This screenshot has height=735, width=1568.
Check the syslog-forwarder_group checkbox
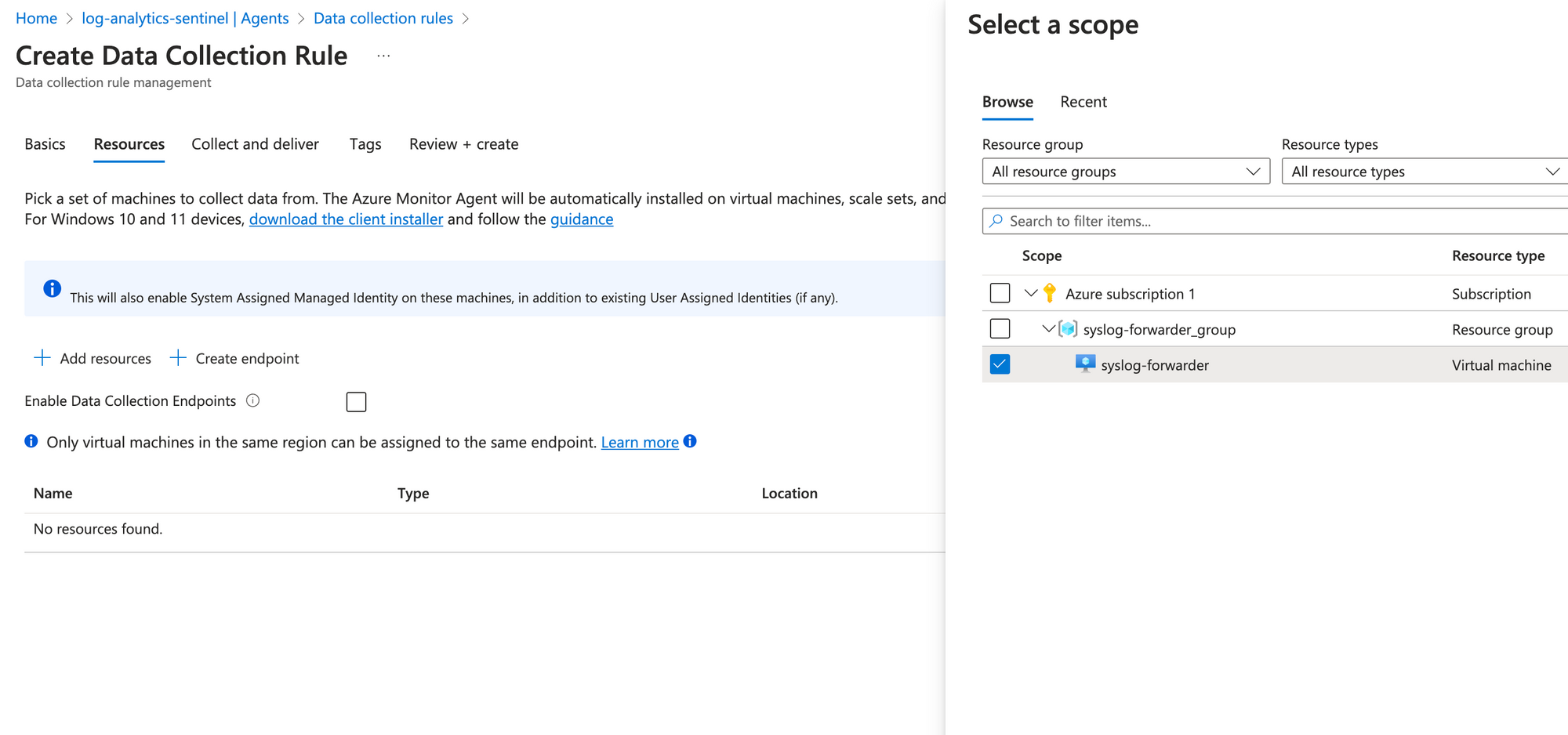click(x=1000, y=328)
